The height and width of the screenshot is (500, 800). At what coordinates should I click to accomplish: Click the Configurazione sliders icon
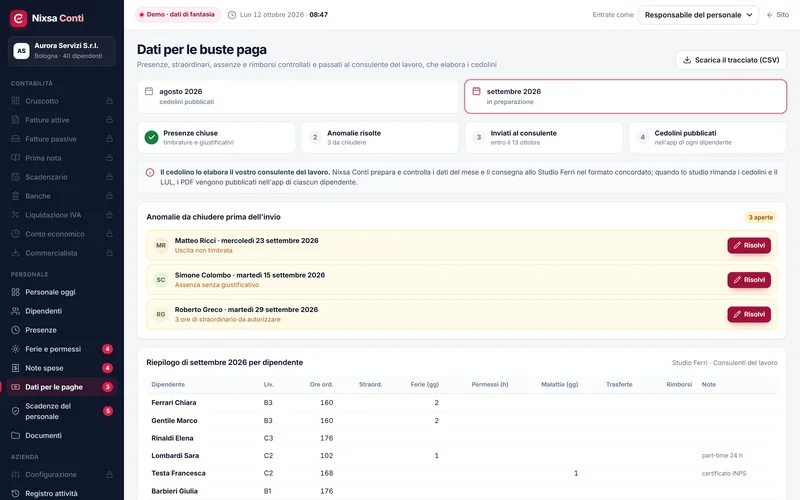15,474
